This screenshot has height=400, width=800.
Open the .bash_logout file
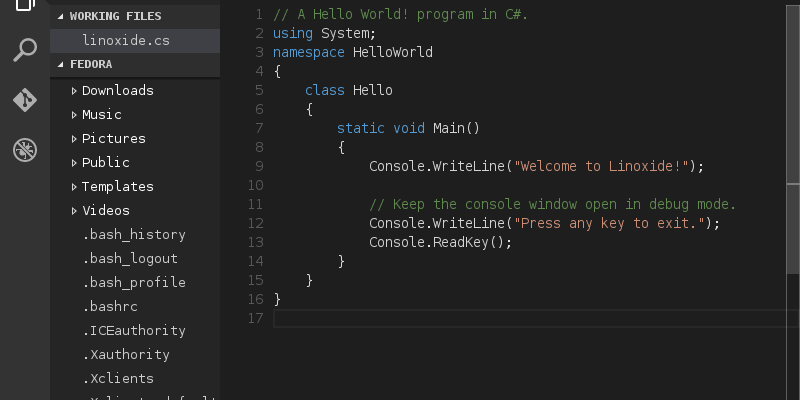pos(130,259)
